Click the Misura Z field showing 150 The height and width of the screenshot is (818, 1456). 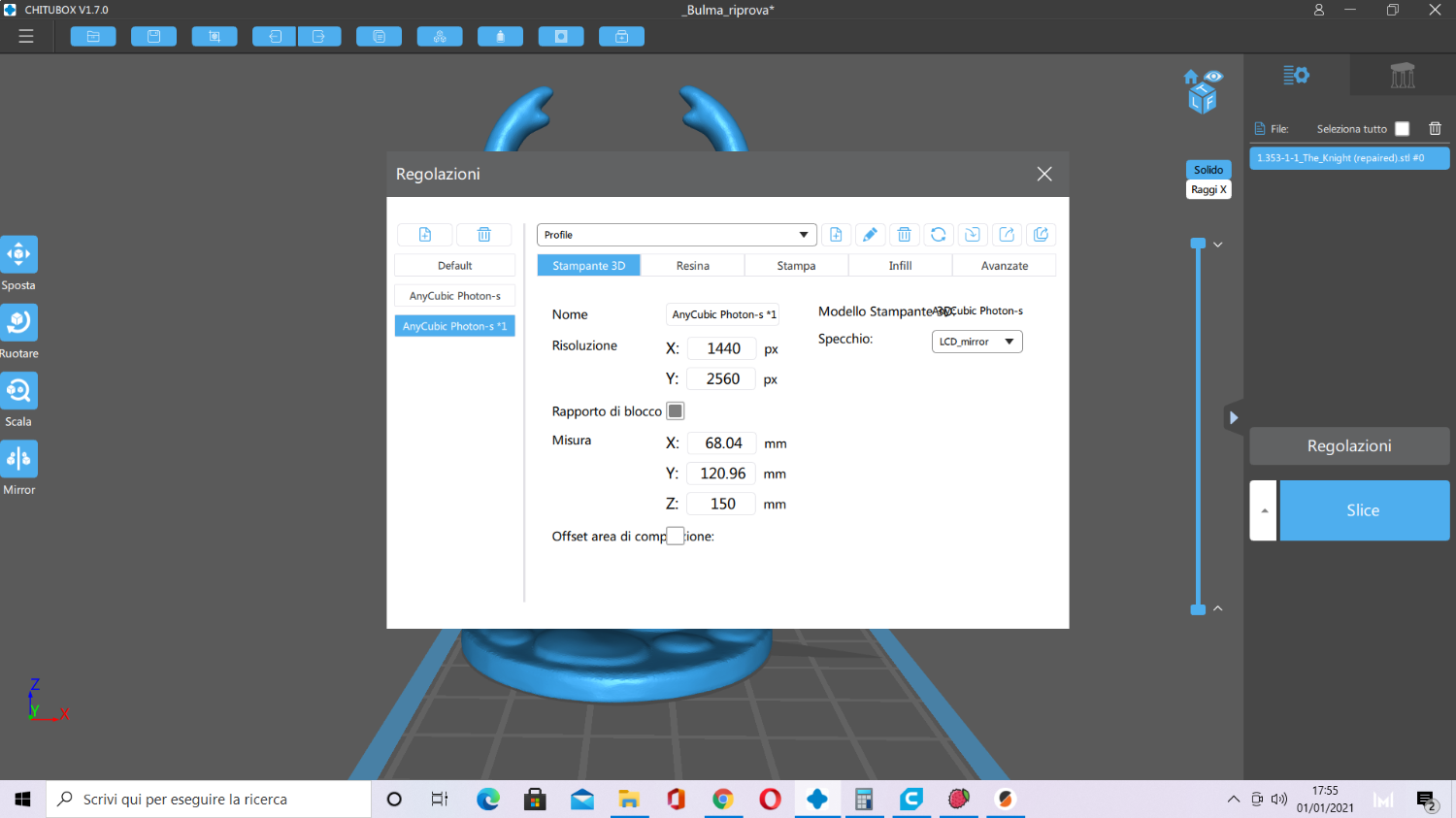click(x=721, y=504)
